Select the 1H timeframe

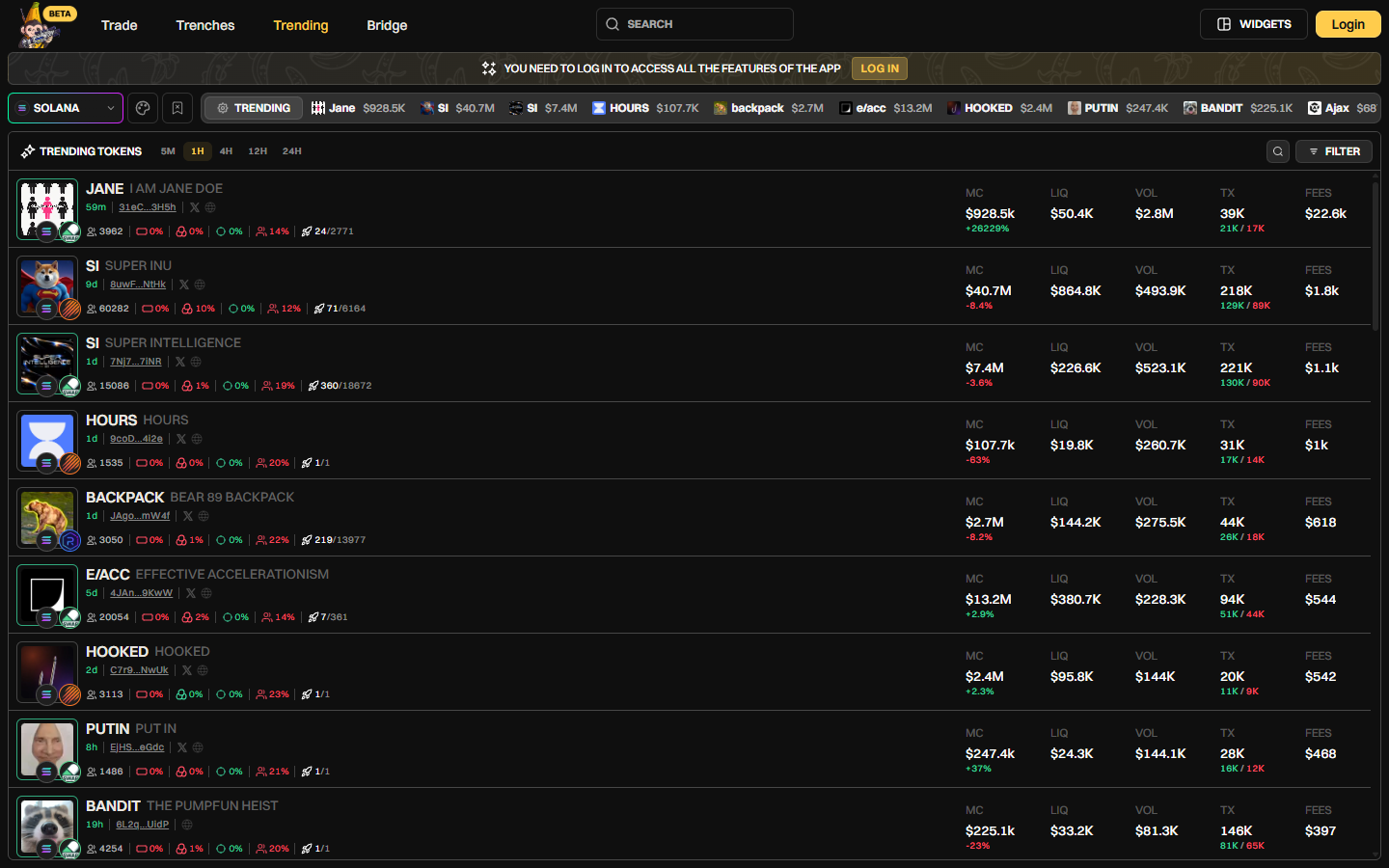coord(198,151)
